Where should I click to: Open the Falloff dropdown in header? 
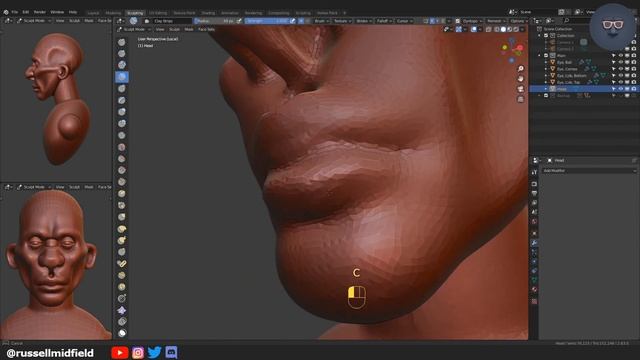point(384,21)
